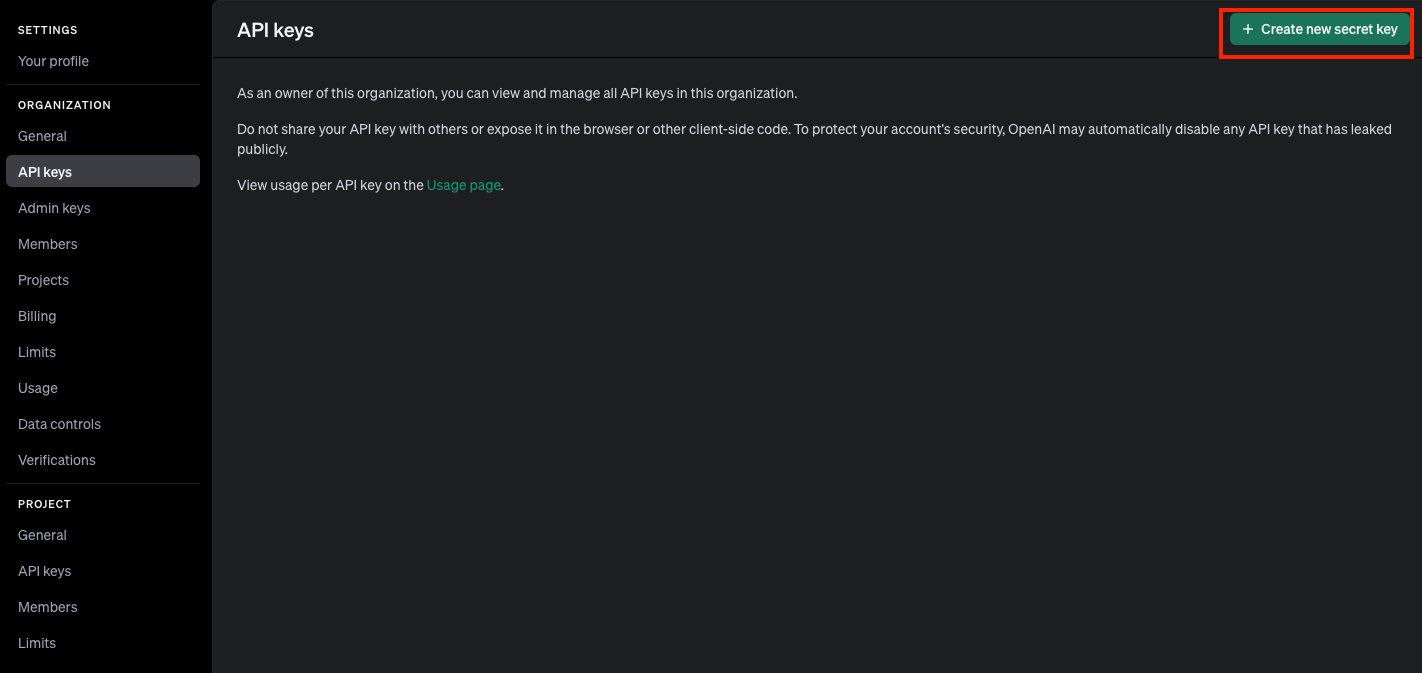Select Verifications in the sidebar
This screenshot has width=1422, height=673.
(x=57, y=460)
